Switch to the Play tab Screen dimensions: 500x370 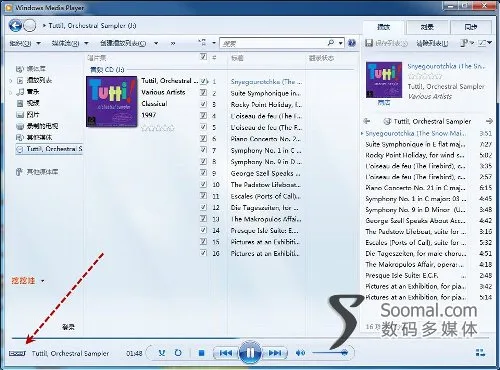pos(383,27)
